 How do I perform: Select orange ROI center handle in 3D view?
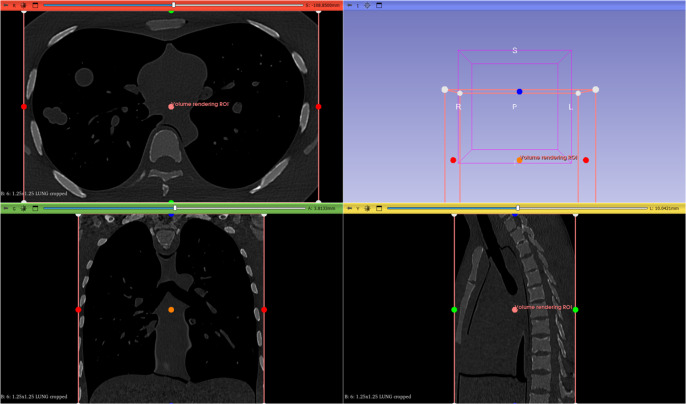[x=519, y=160]
